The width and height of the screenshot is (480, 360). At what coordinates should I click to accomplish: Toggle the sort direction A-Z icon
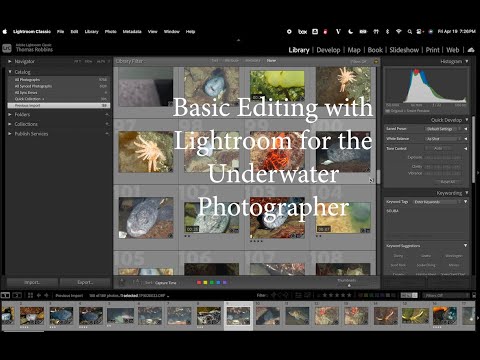[x=136, y=282]
